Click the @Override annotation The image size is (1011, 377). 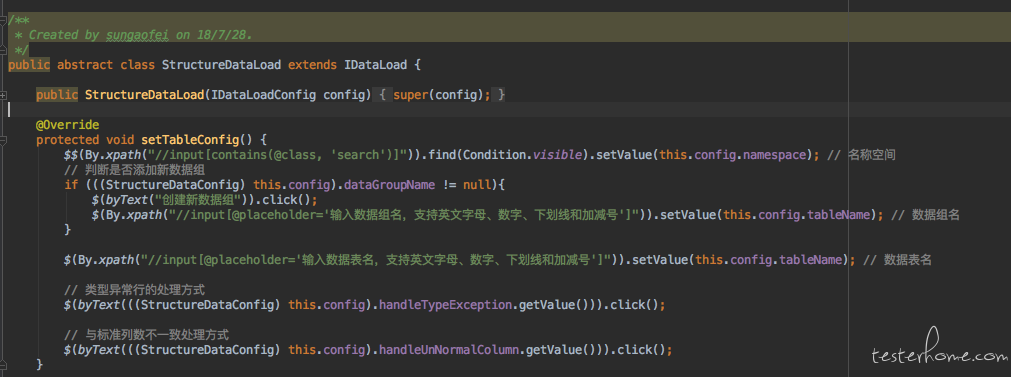[68, 124]
